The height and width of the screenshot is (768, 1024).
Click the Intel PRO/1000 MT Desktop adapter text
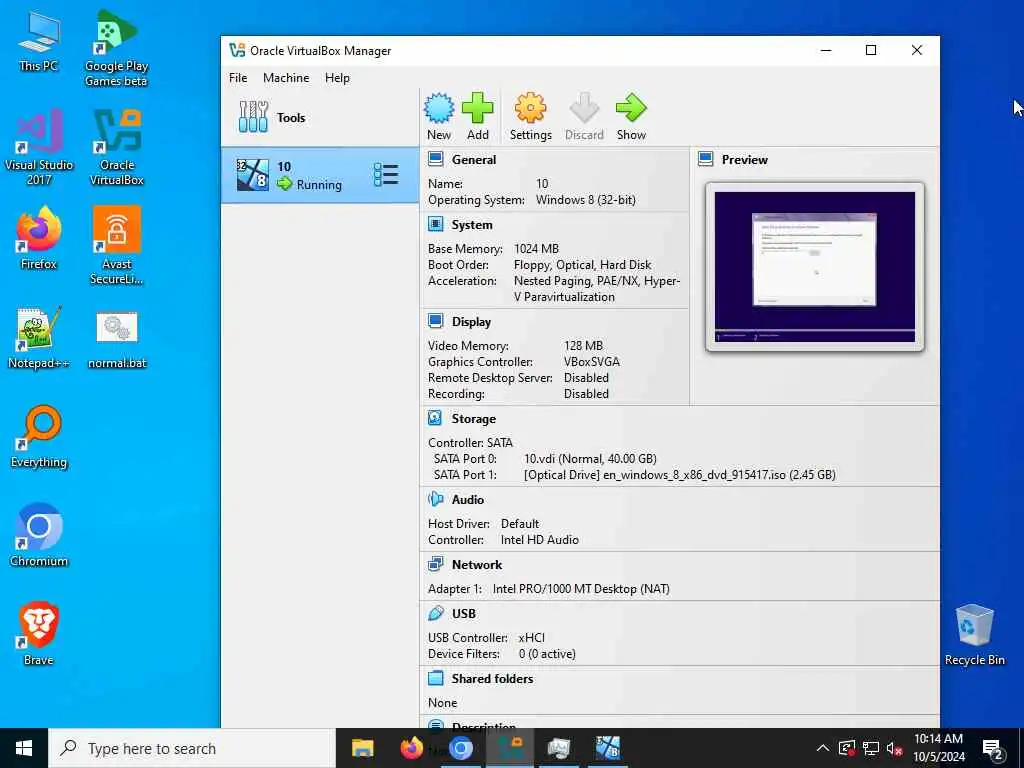(x=581, y=589)
